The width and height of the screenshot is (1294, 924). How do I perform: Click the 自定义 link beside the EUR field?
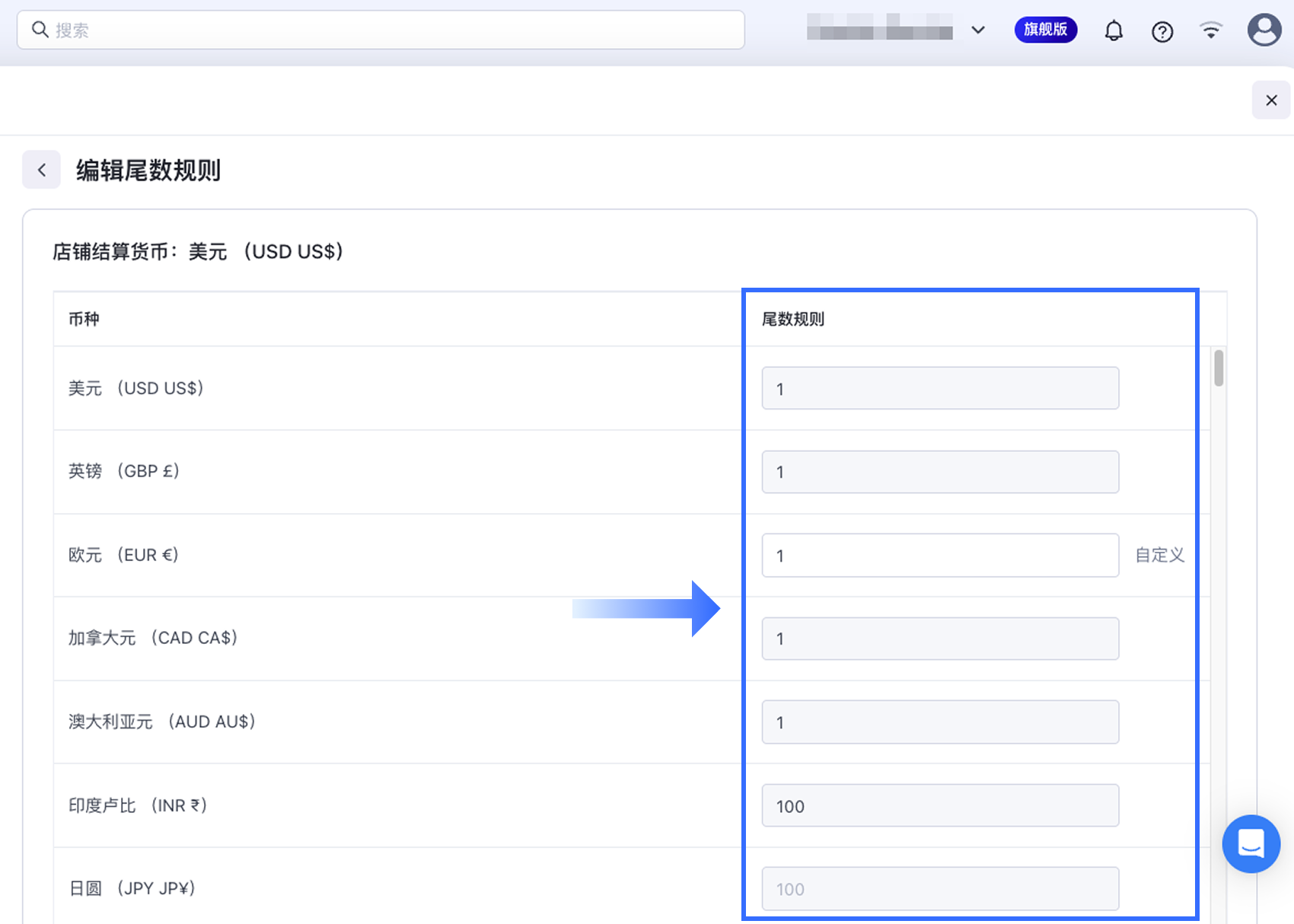point(1159,555)
